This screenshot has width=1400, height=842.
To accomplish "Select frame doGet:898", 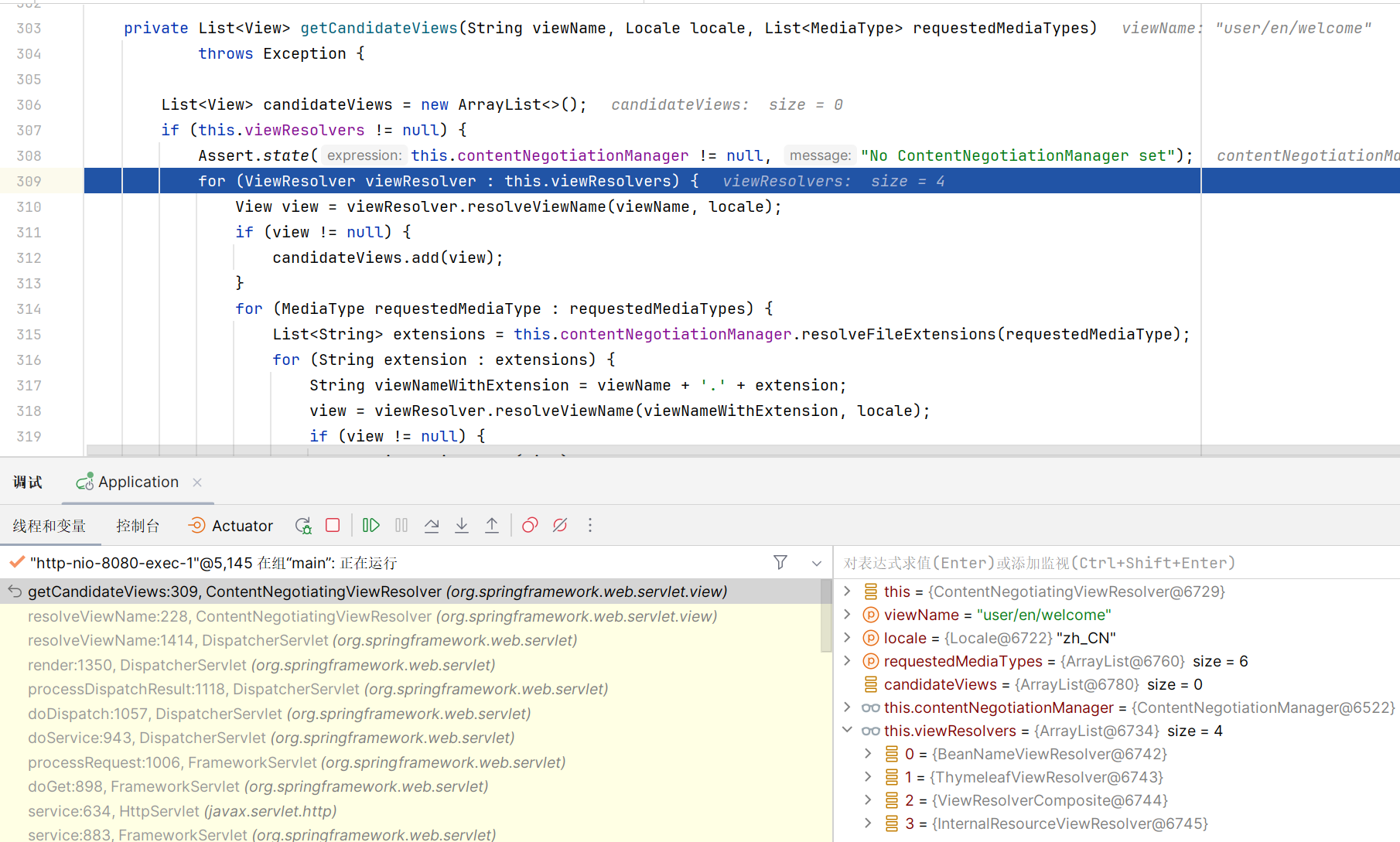I will click(x=411, y=786).
